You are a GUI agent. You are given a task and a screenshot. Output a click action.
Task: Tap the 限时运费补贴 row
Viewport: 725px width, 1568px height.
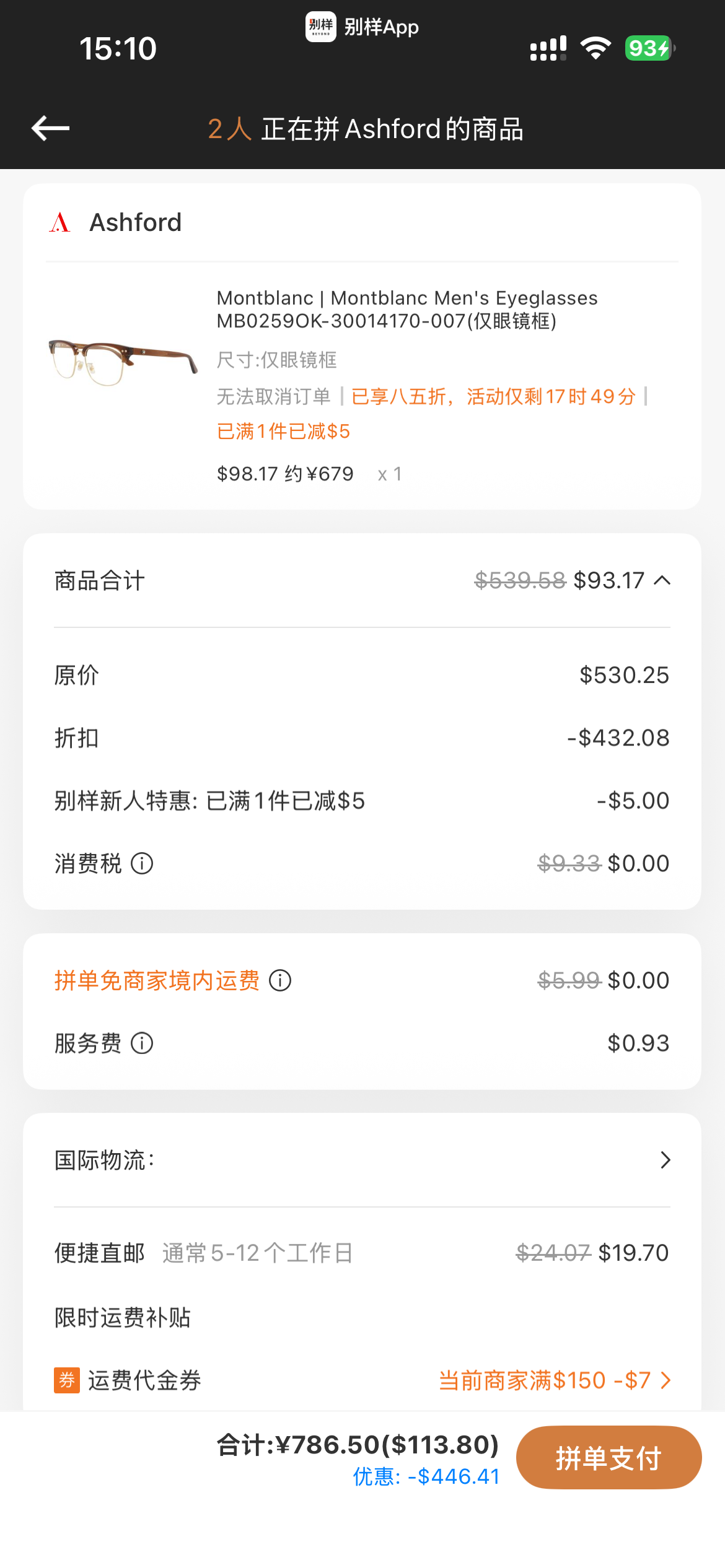(x=362, y=1317)
